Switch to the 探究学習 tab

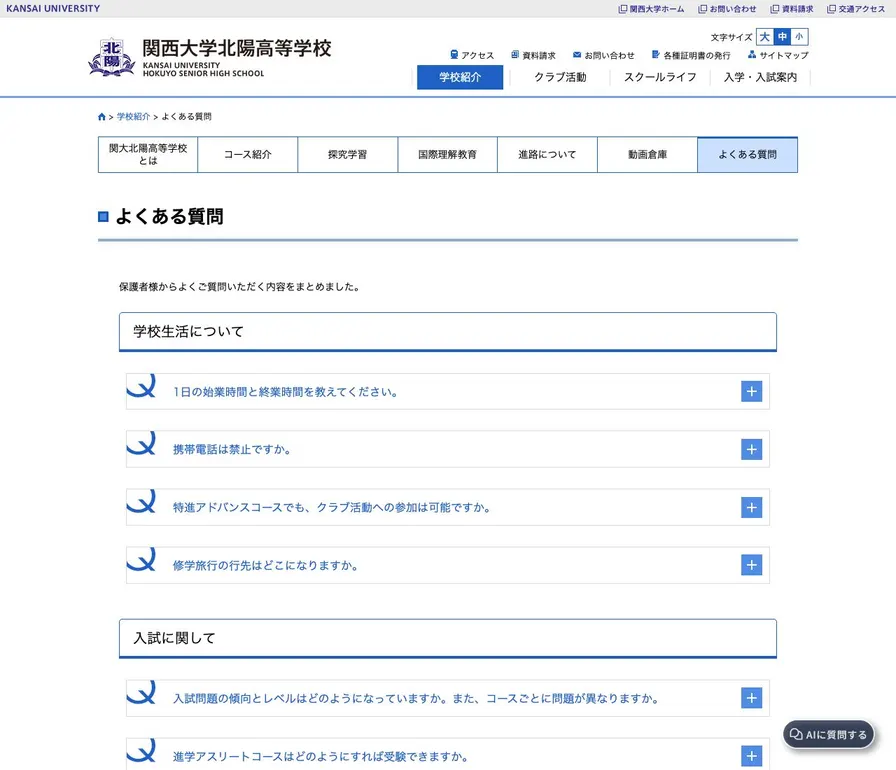pos(347,154)
